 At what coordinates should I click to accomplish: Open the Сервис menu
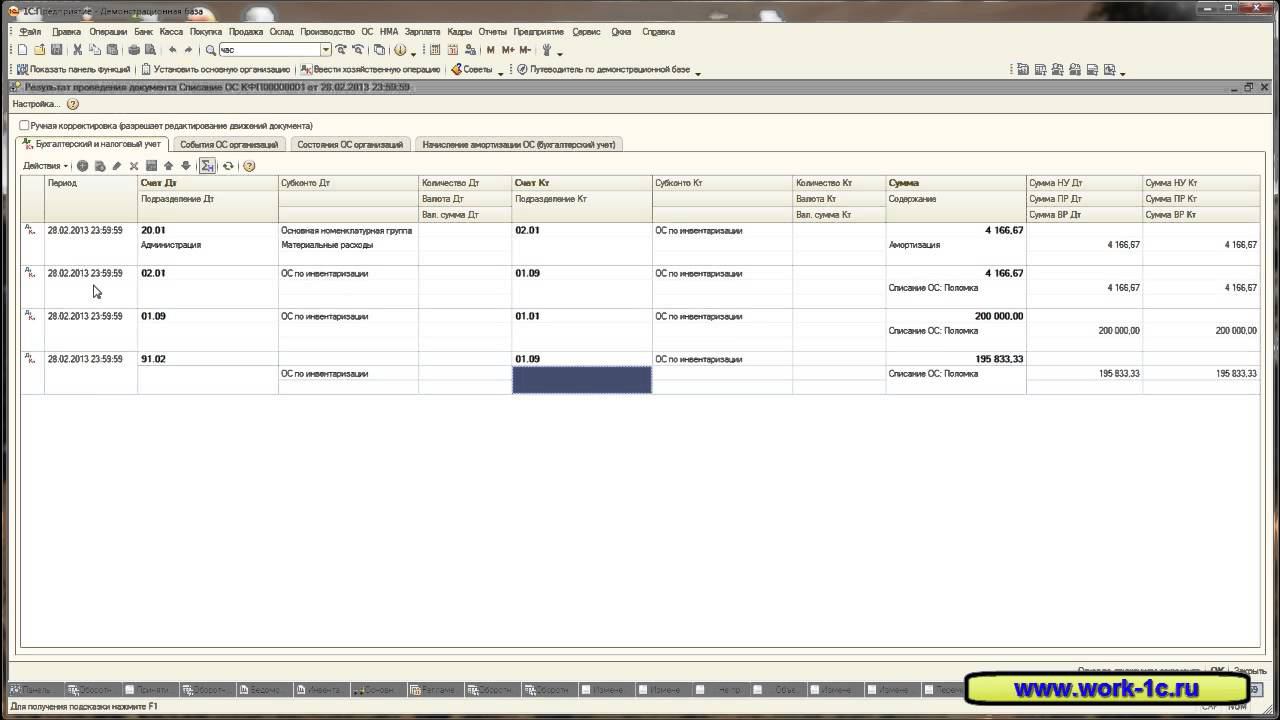tap(586, 32)
